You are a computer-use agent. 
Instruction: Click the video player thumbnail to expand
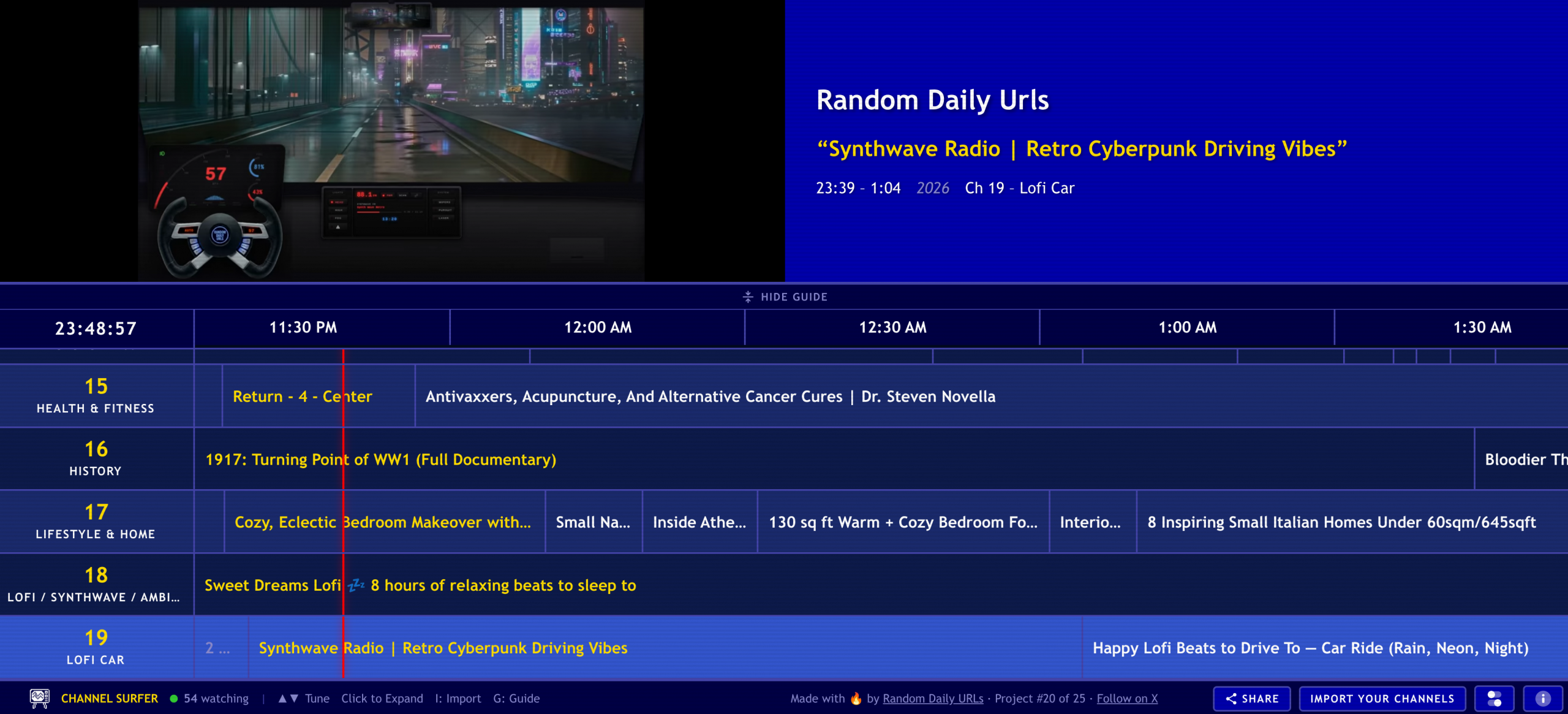pyautogui.click(x=391, y=141)
